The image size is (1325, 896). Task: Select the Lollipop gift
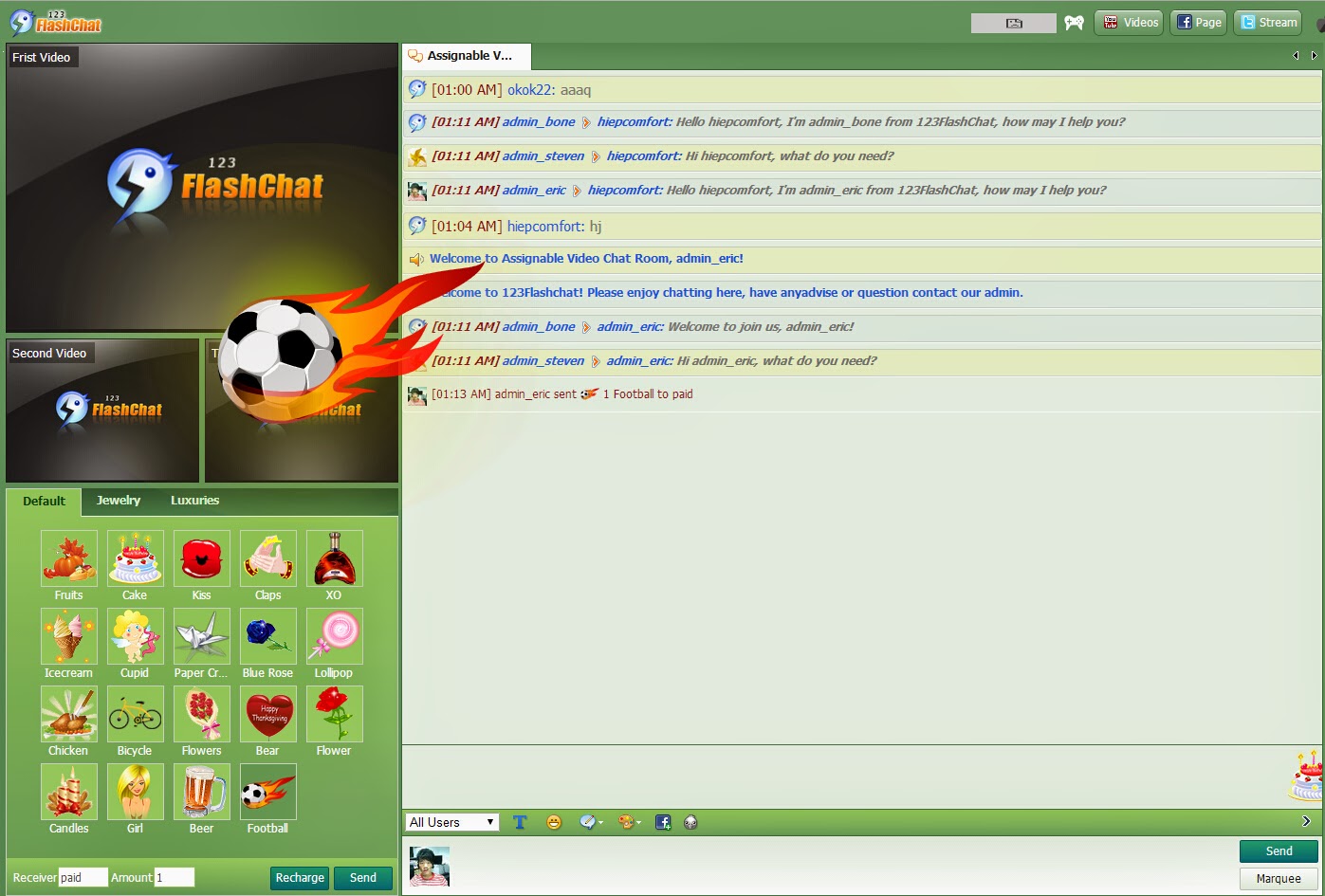[x=334, y=636]
